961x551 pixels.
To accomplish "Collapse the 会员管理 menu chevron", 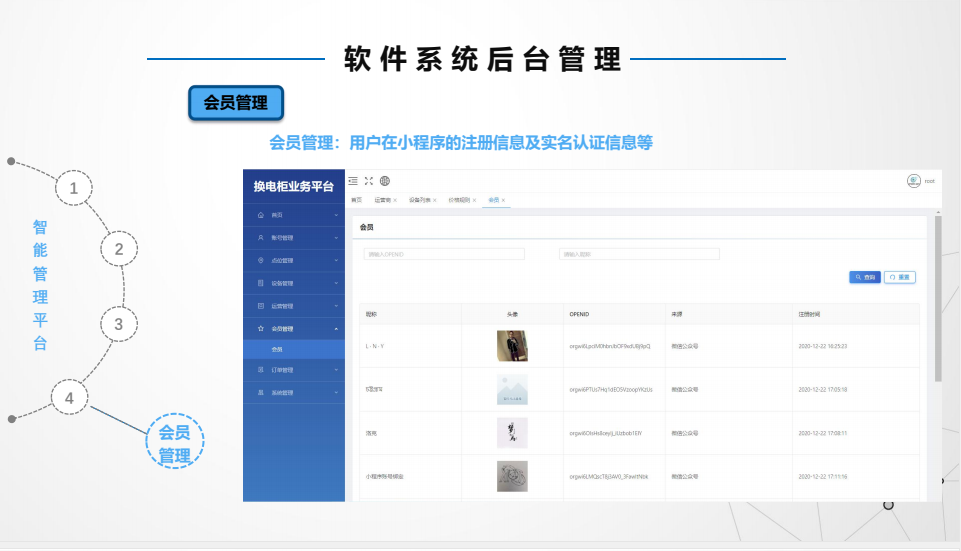I will (x=336, y=328).
